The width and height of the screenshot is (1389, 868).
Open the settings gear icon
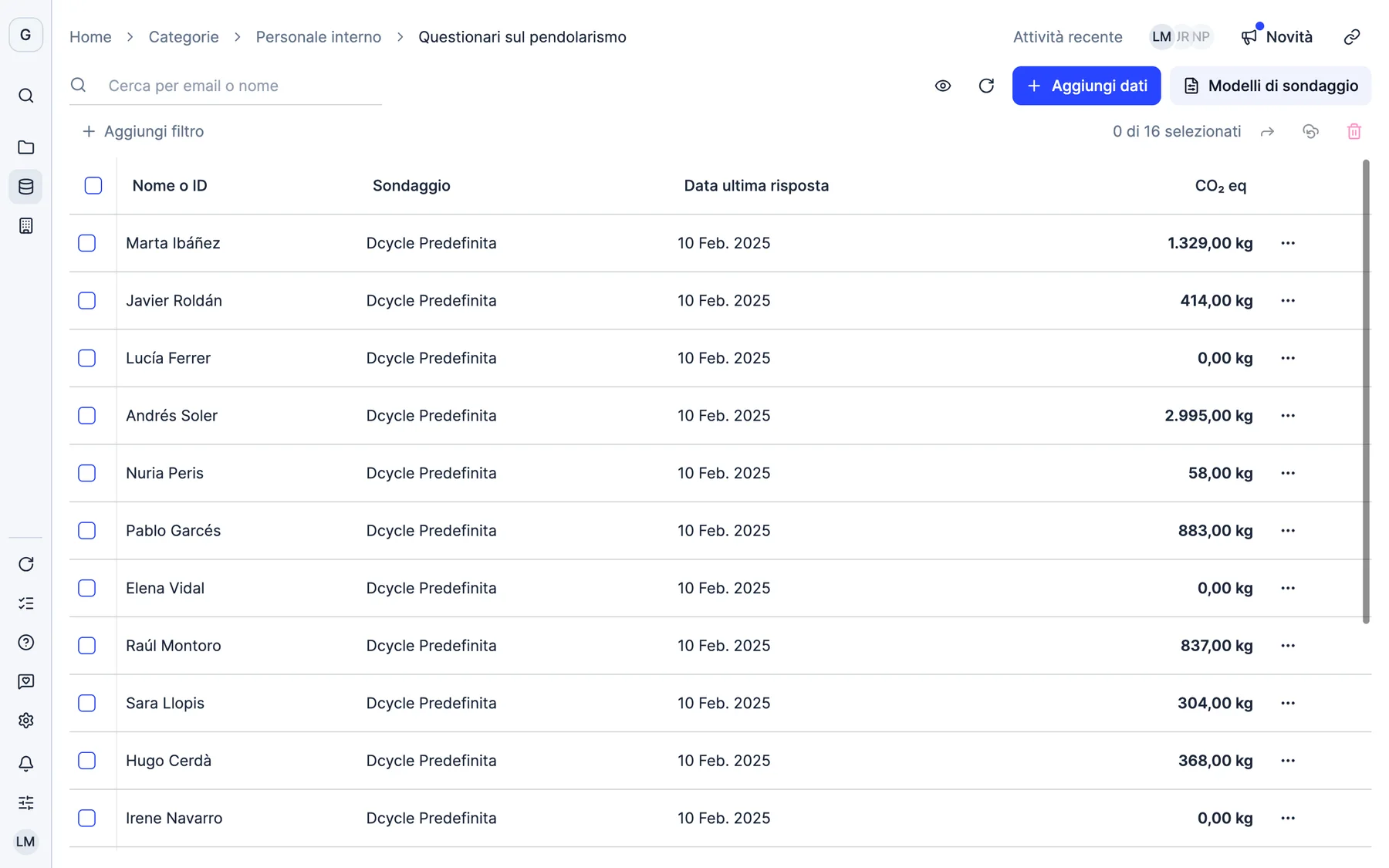pos(25,721)
